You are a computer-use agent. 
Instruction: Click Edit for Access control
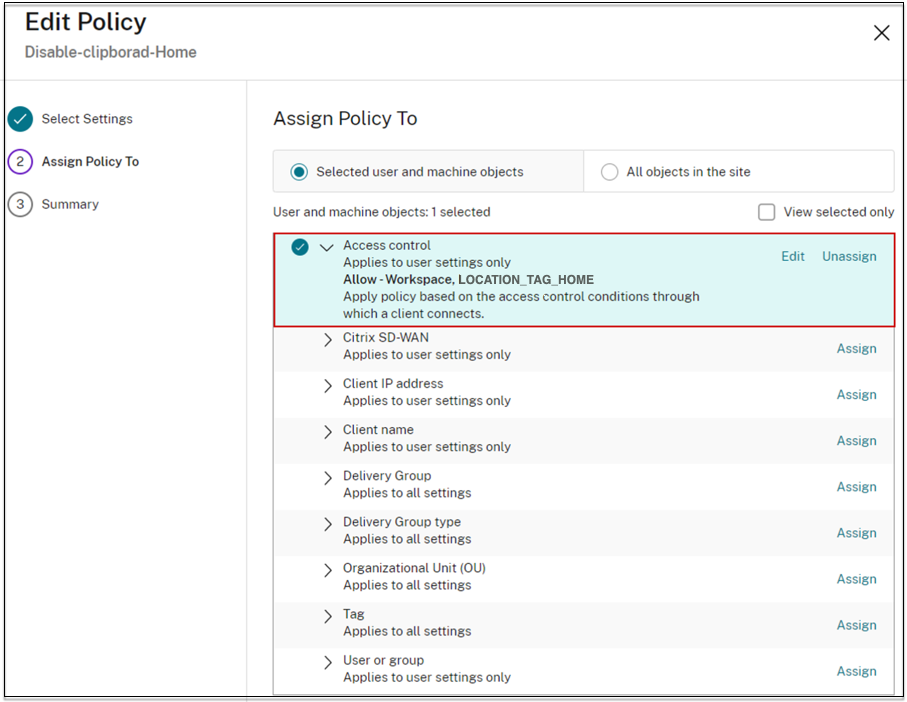[792, 256]
